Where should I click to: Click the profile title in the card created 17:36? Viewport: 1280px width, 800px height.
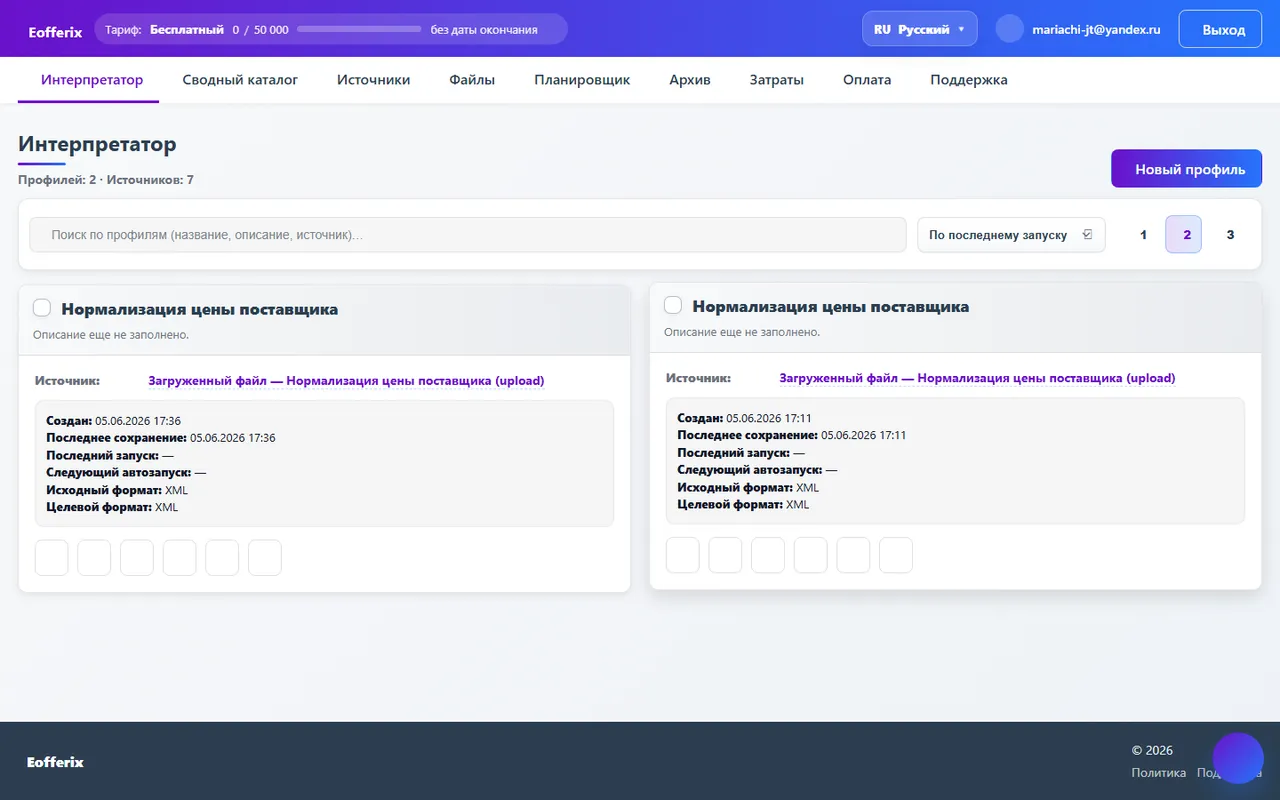click(200, 309)
